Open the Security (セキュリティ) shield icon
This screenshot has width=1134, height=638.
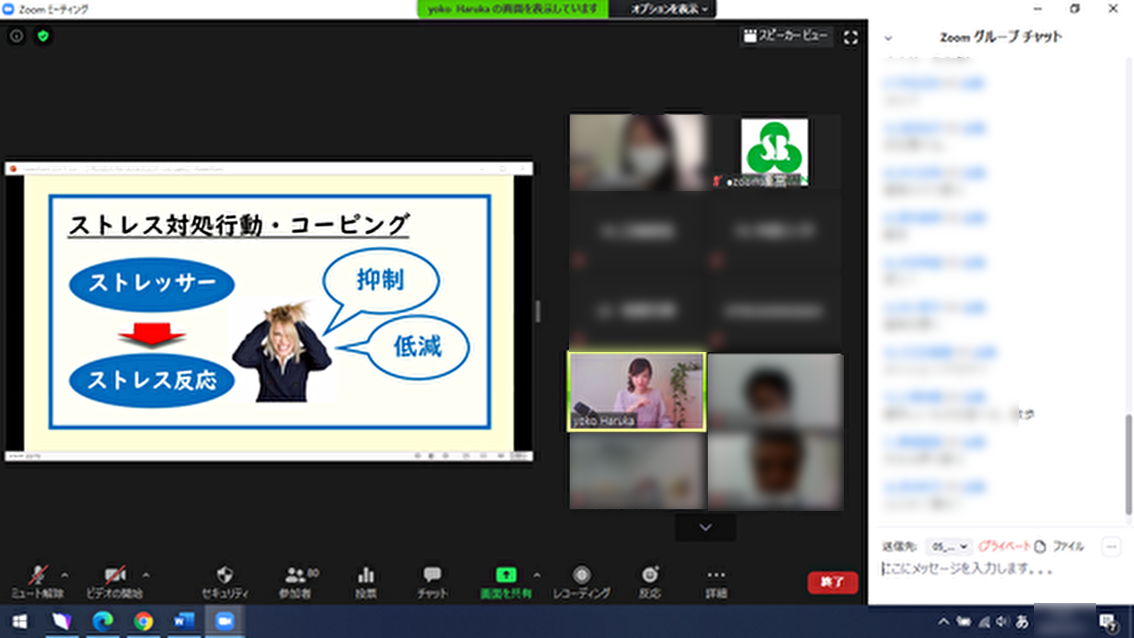(x=224, y=575)
